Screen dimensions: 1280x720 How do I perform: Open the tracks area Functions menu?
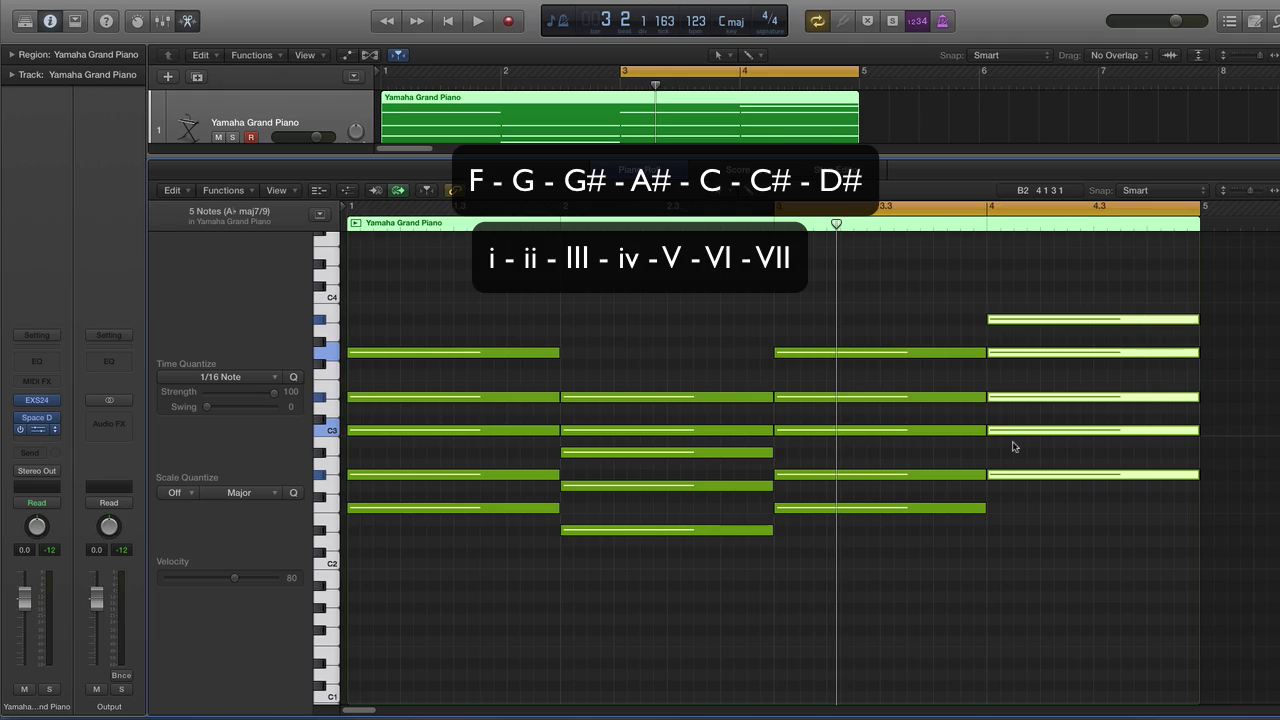[x=256, y=55]
